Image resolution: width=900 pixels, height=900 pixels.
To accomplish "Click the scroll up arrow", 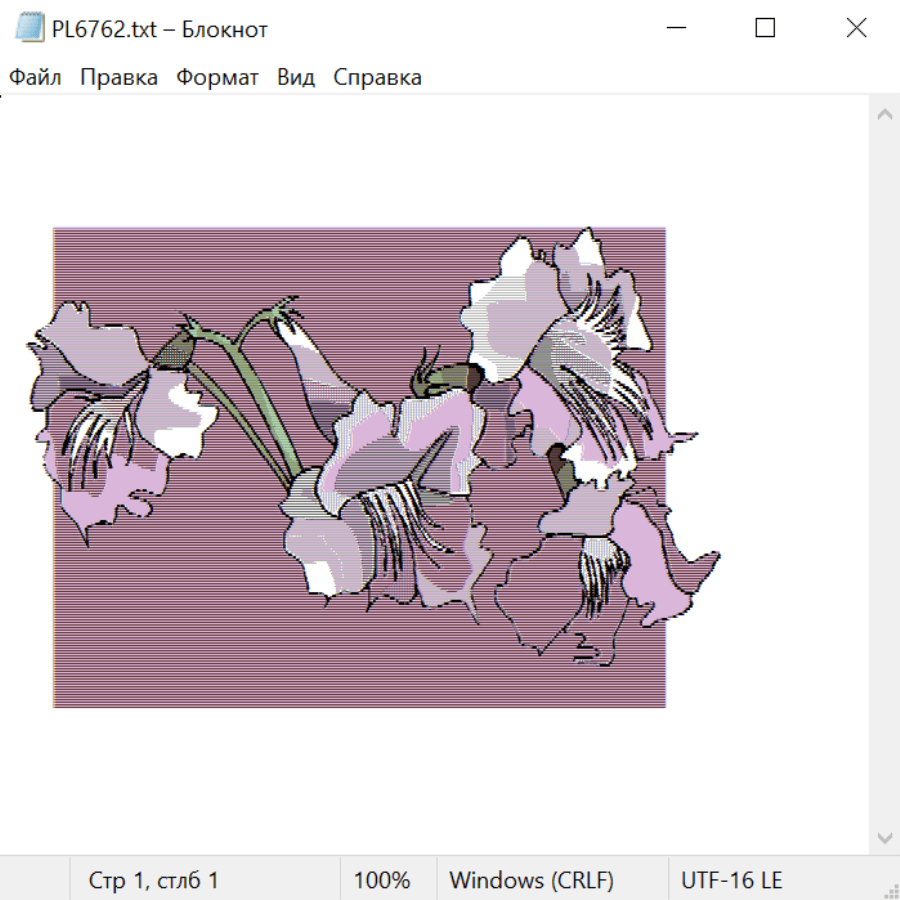I will point(884,115).
